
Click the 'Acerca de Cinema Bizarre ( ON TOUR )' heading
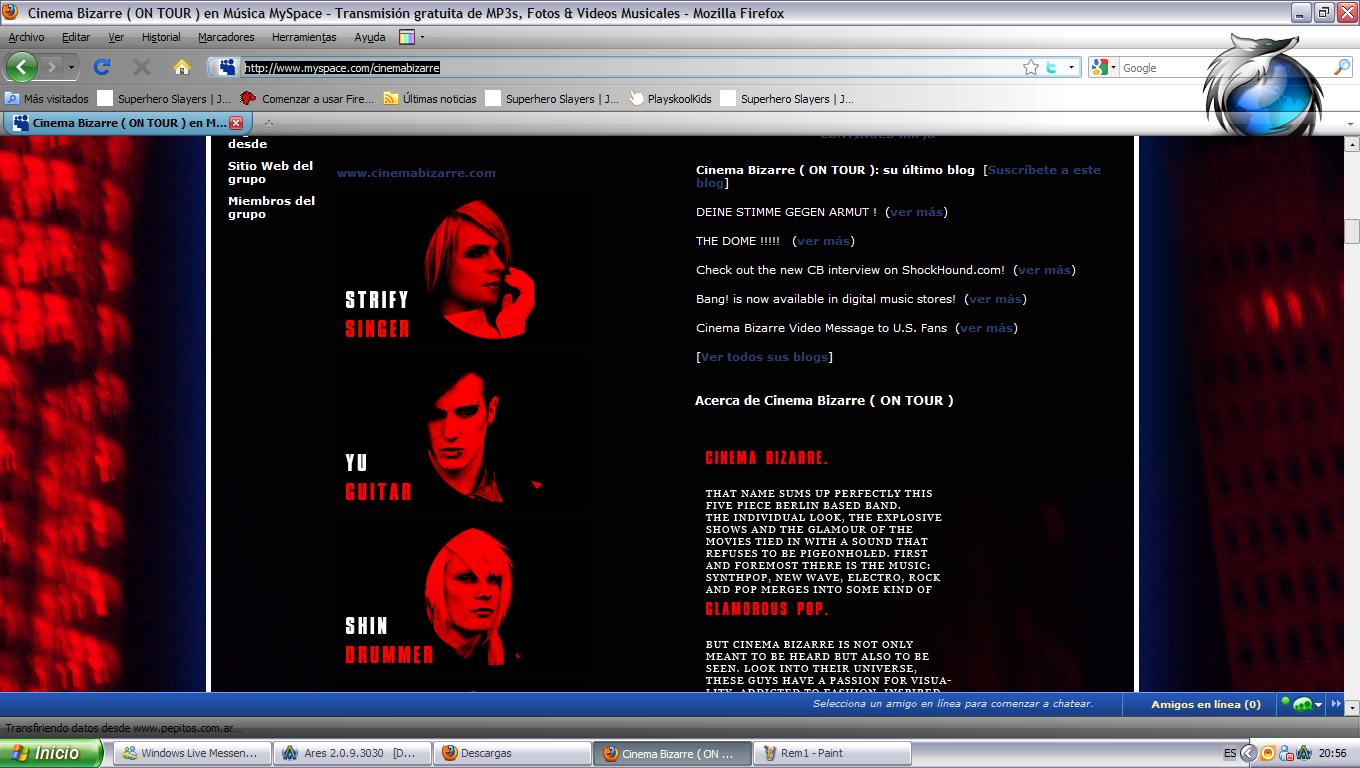[824, 400]
